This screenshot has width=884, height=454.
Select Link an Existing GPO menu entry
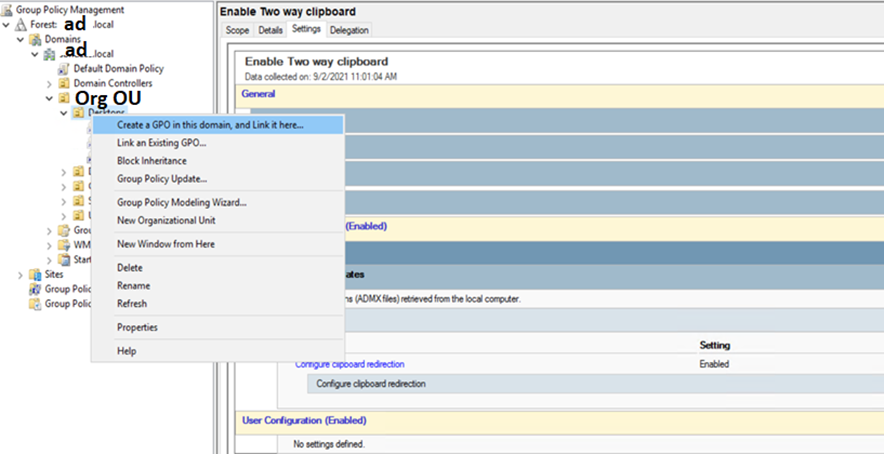[x=161, y=143]
